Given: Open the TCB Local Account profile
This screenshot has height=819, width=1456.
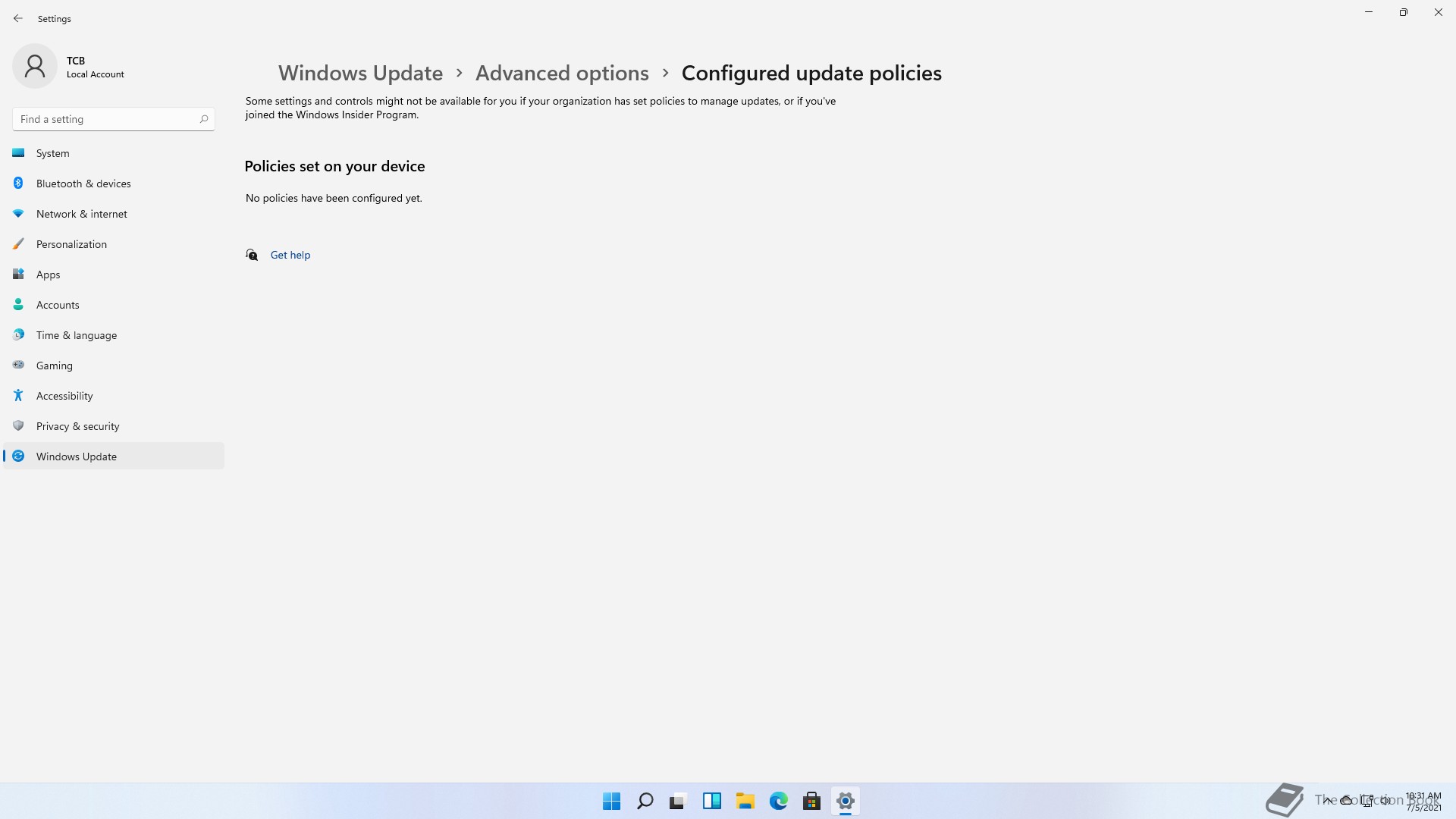Looking at the screenshot, I should pos(68,67).
